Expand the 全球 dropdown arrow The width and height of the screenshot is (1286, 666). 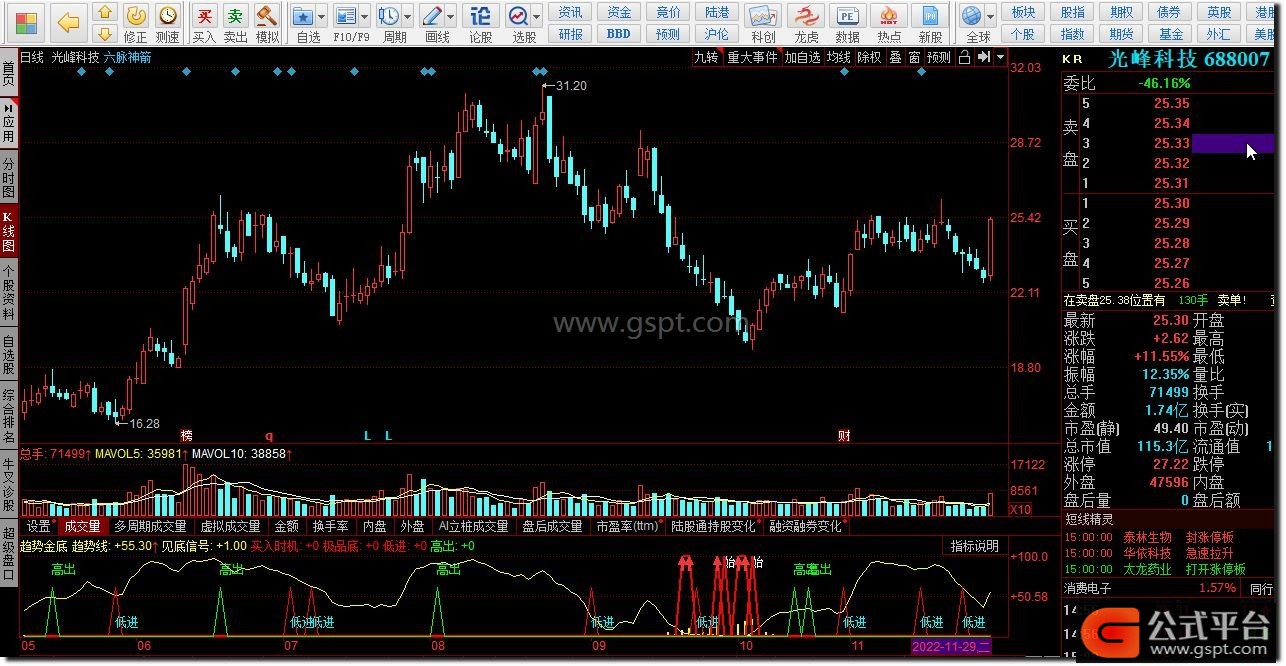click(991, 17)
